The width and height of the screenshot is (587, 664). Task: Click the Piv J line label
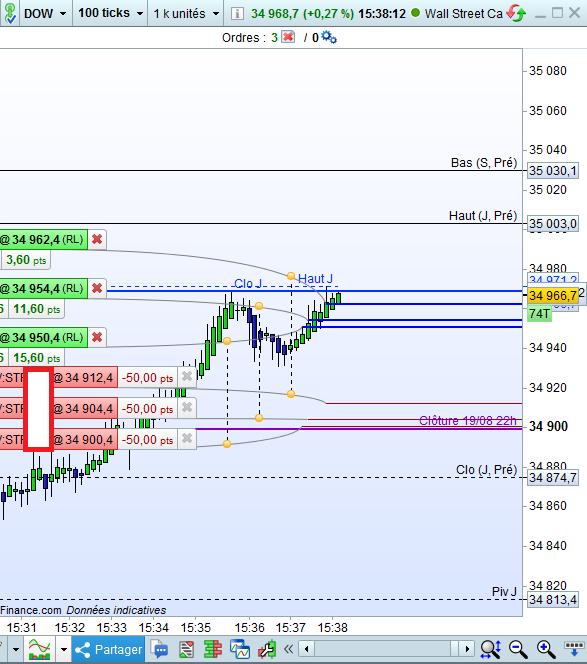(x=504, y=591)
